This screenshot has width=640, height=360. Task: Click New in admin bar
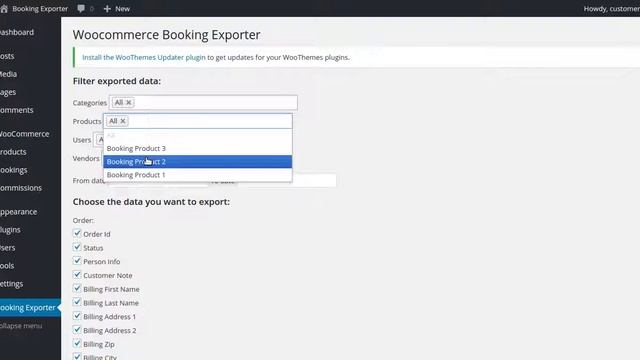[x=122, y=9]
